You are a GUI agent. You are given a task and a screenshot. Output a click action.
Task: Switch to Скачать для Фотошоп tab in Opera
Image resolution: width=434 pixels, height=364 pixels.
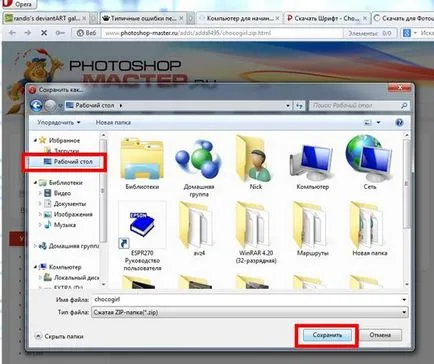403,18
